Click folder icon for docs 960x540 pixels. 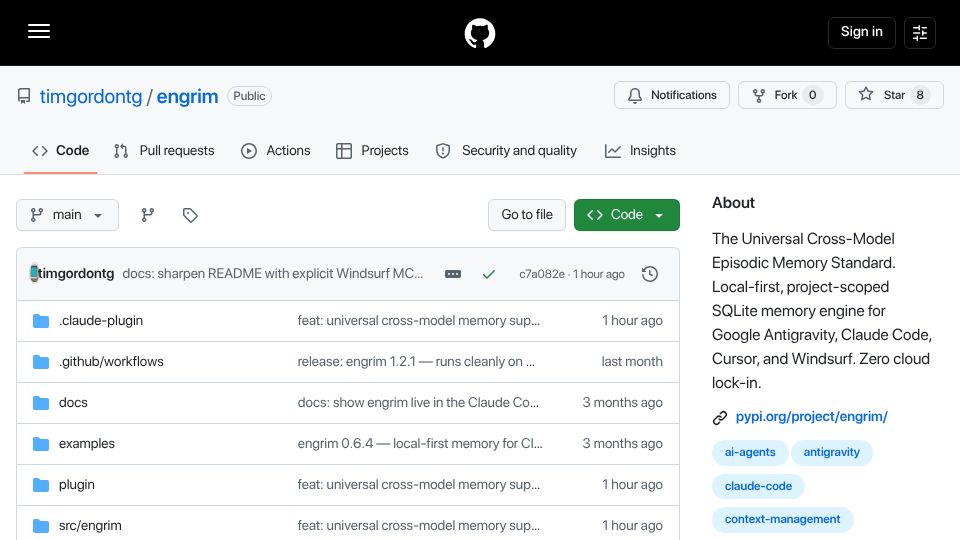click(41, 403)
